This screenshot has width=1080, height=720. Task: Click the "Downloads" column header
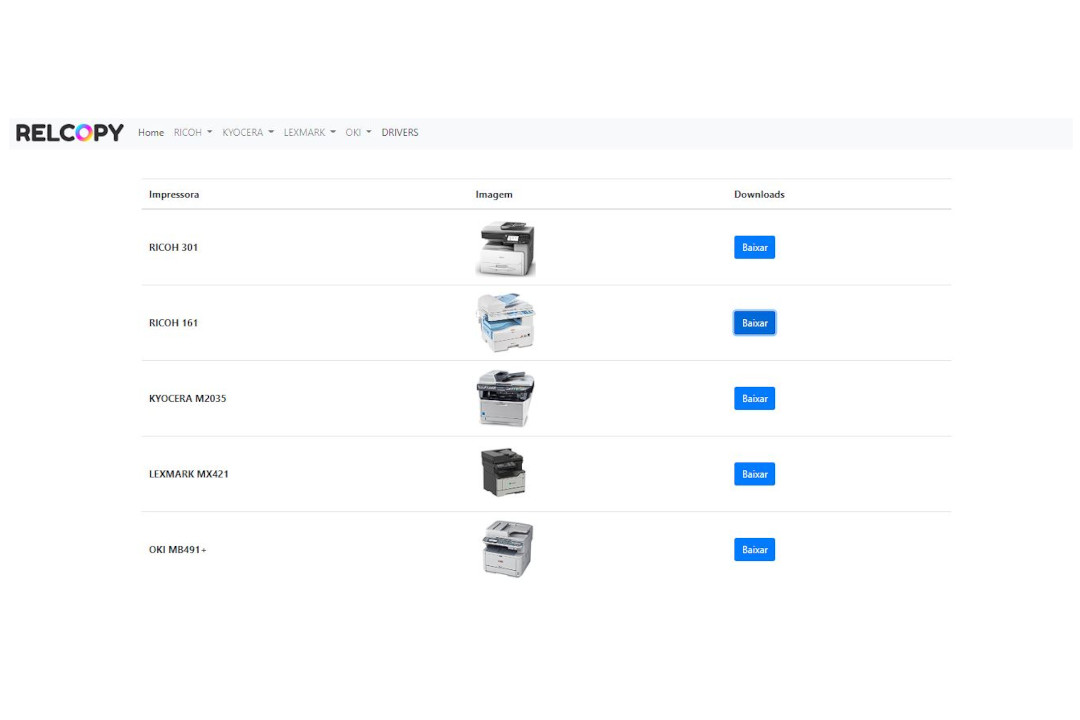pos(759,194)
